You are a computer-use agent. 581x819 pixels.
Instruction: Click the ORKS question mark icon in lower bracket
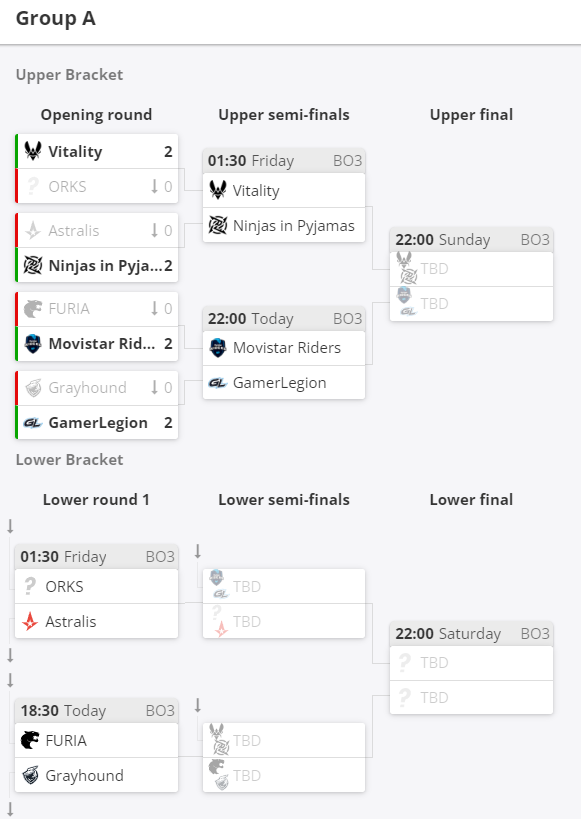coord(30,586)
